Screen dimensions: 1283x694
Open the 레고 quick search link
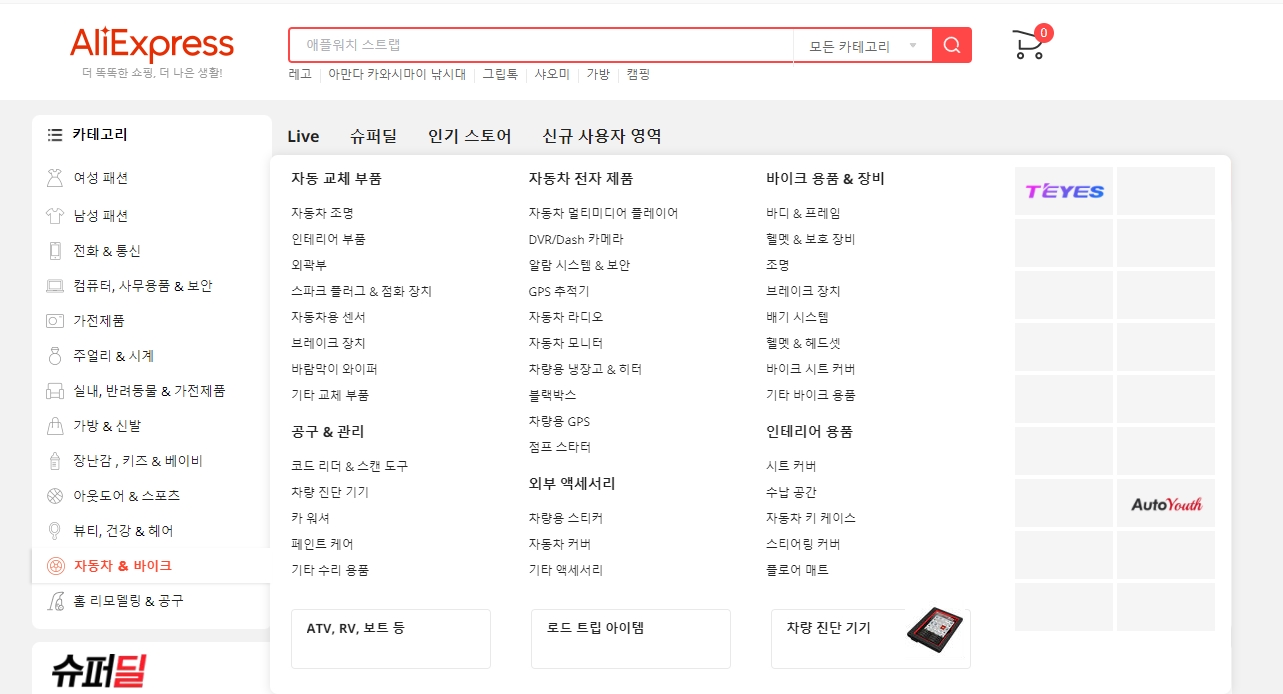(299, 73)
